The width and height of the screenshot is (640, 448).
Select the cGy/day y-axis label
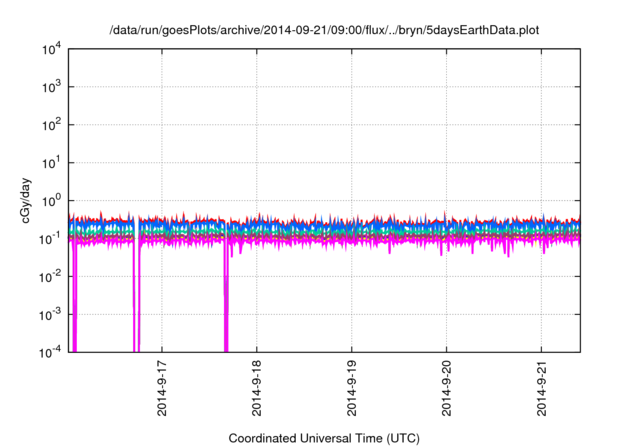(26, 200)
